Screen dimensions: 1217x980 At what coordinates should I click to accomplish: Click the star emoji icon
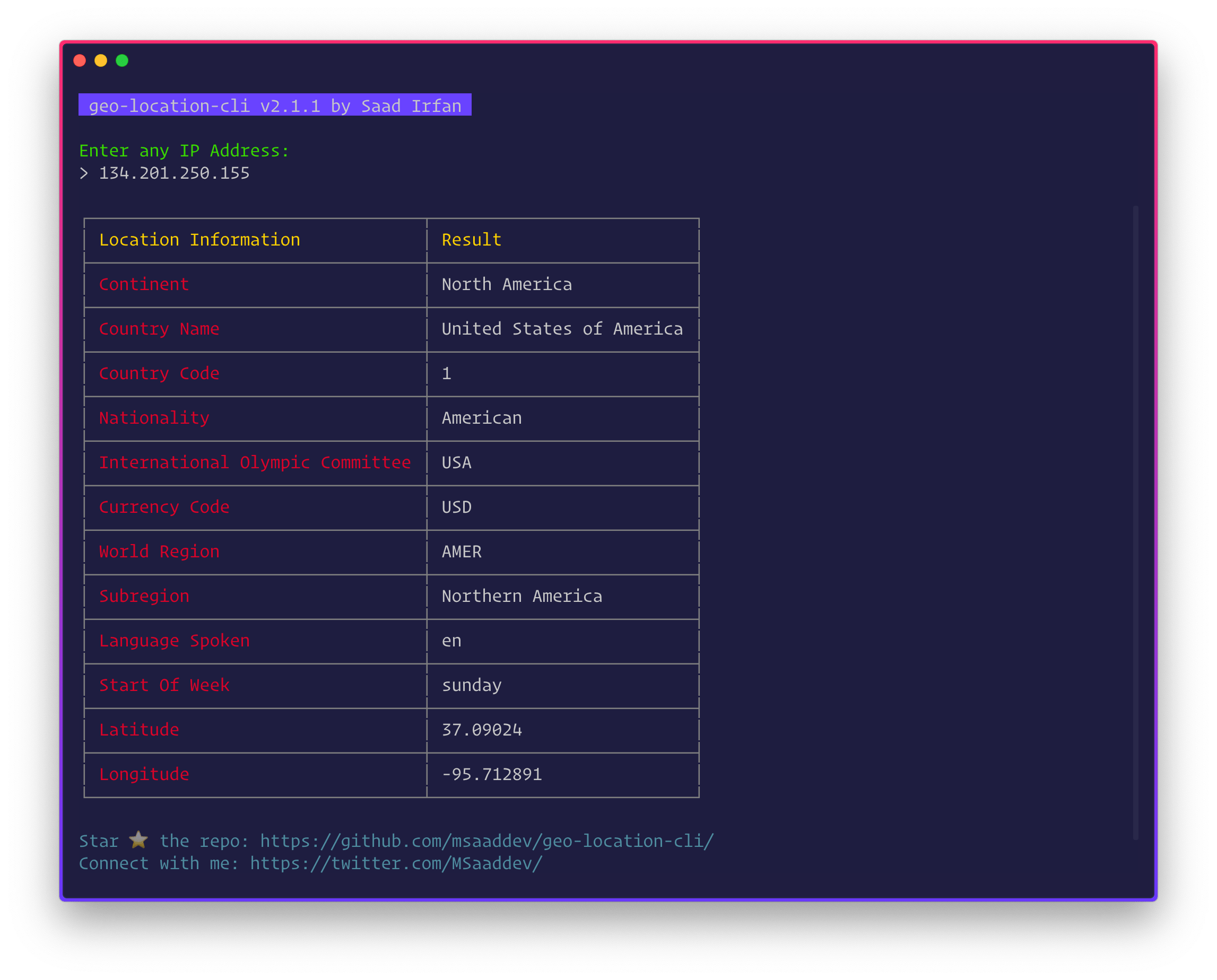tap(138, 840)
